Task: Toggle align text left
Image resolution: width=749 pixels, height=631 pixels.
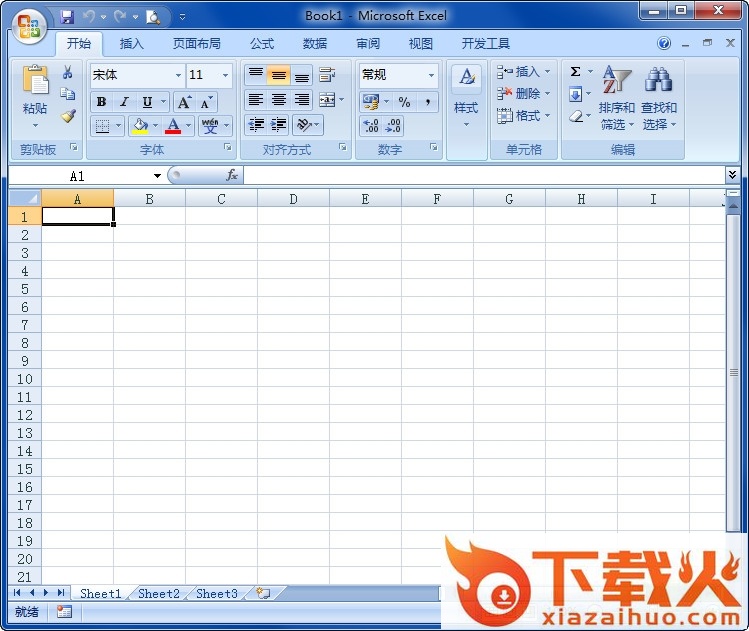Action: pos(256,100)
